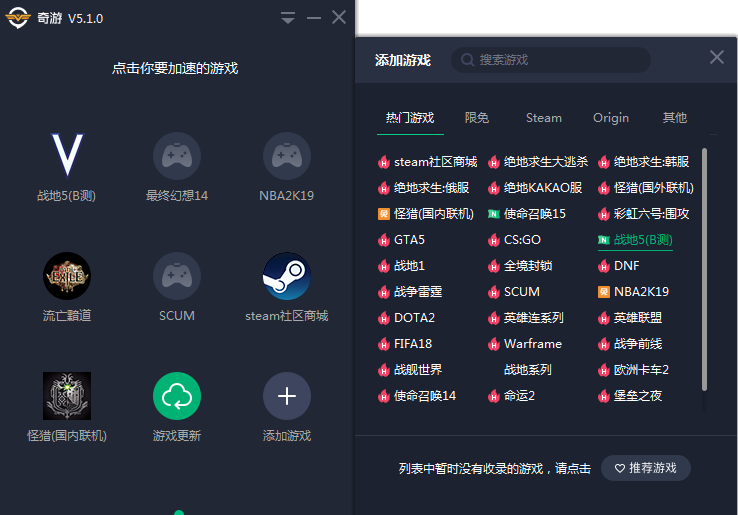
Task: Select the 怪猎(国内联机) Monster Hunter thumbnail
Action: pos(67,396)
